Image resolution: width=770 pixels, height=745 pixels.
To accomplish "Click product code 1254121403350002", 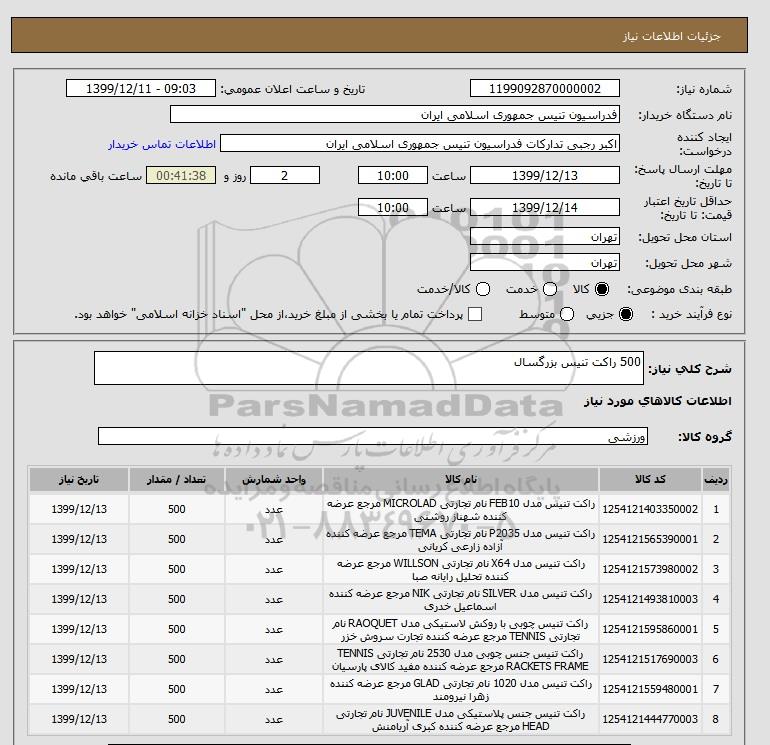I will pos(650,509).
